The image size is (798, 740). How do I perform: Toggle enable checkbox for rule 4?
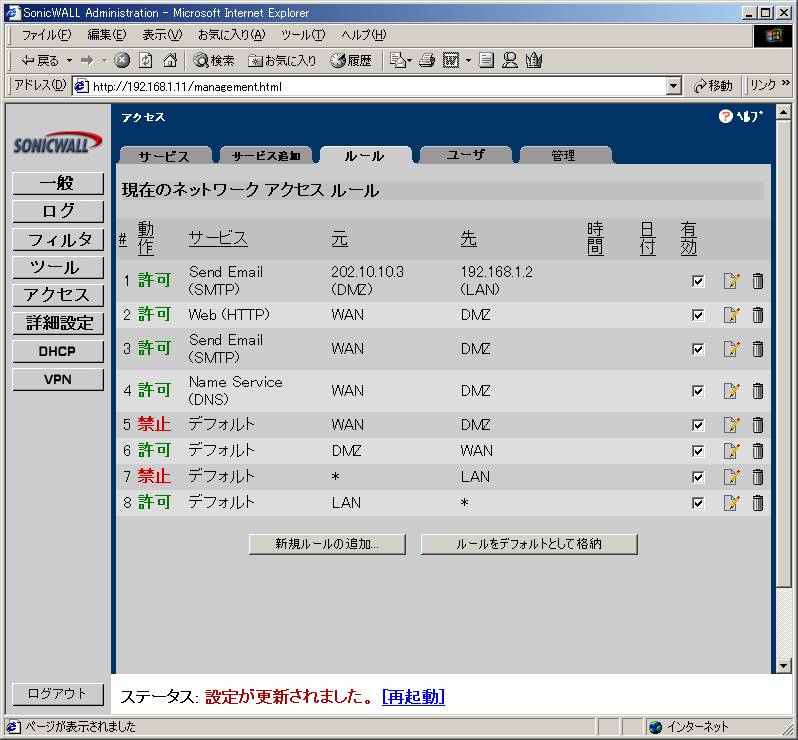click(x=698, y=391)
